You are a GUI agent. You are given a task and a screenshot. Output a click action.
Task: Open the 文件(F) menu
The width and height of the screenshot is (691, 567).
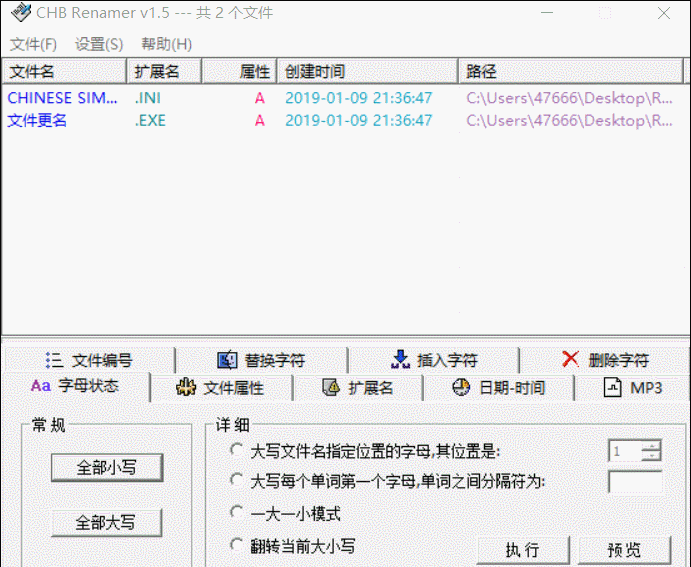(x=33, y=44)
